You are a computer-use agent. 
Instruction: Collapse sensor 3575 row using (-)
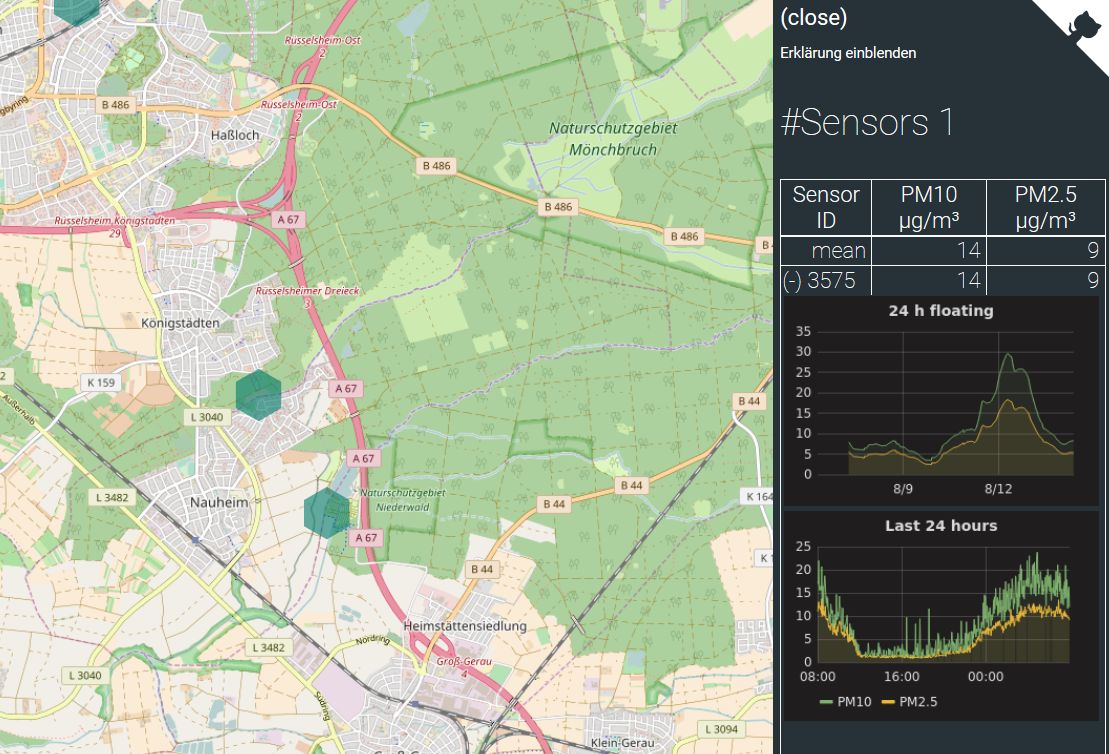(x=791, y=280)
